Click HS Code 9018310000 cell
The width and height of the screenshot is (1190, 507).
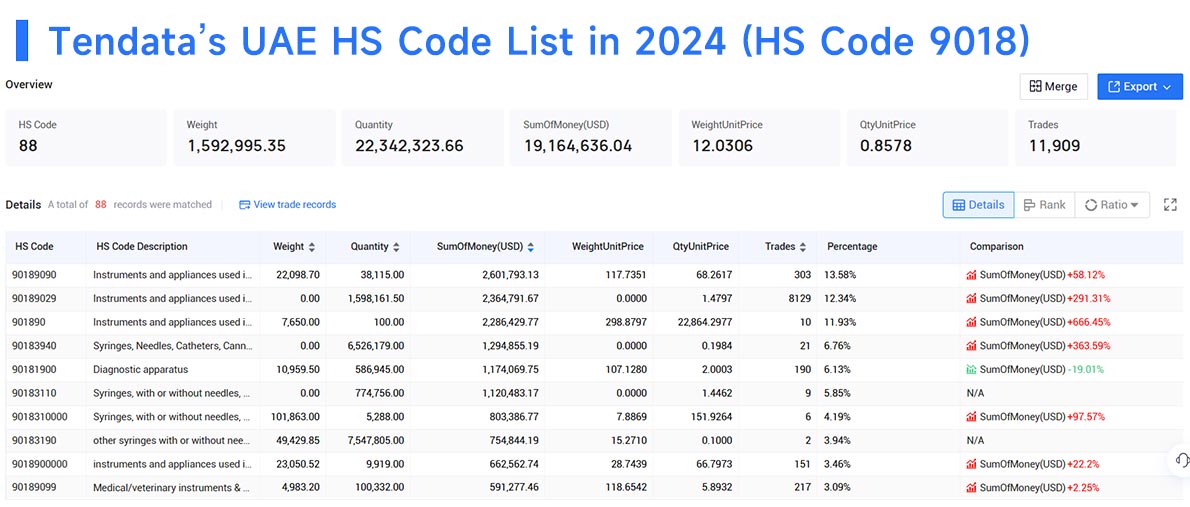click(40, 417)
